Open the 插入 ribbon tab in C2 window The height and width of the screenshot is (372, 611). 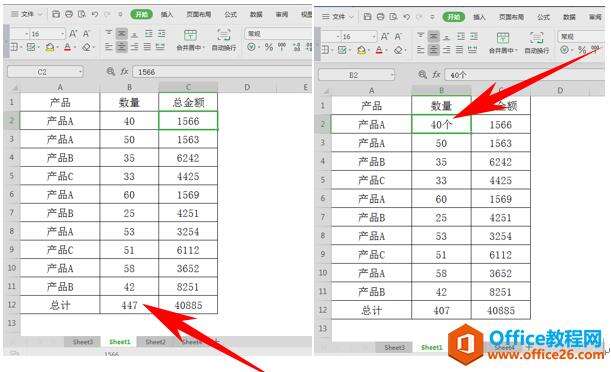coord(167,14)
